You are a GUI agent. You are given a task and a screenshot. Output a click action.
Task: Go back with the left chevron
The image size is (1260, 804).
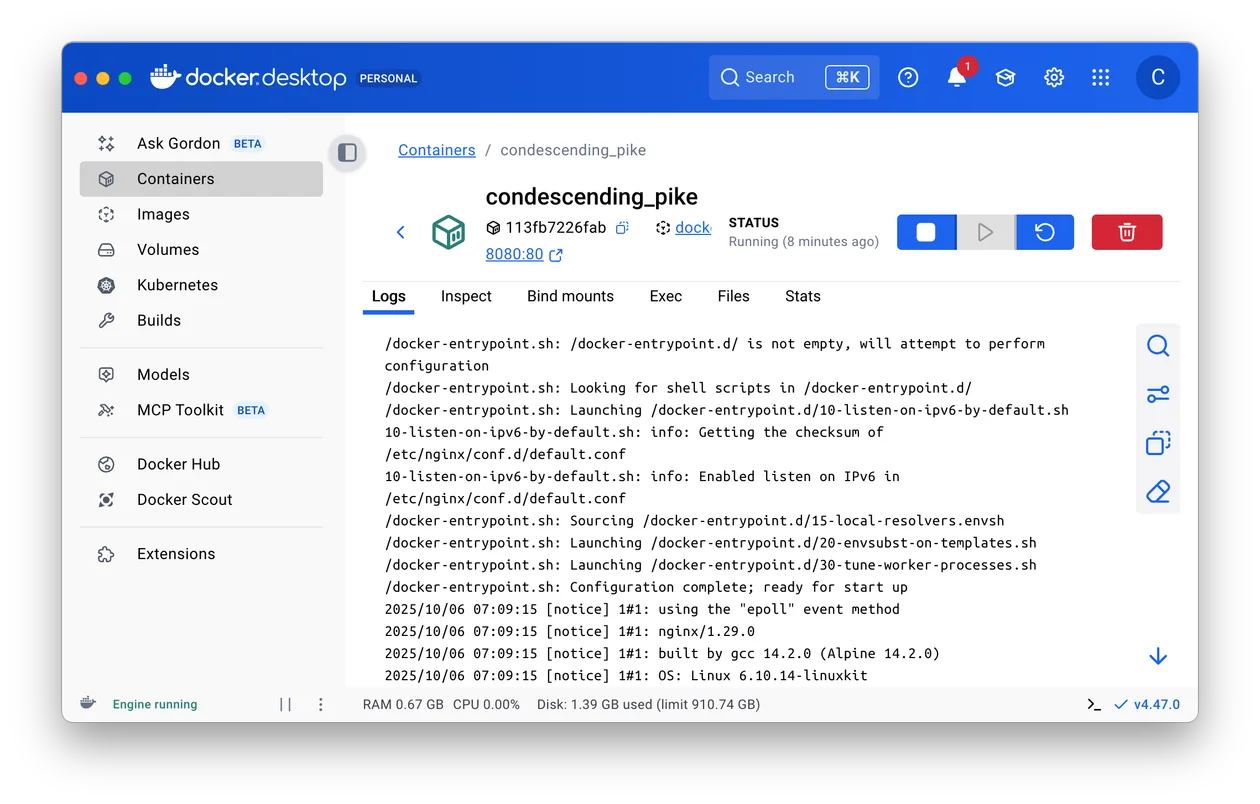click(x=400, y=232)
